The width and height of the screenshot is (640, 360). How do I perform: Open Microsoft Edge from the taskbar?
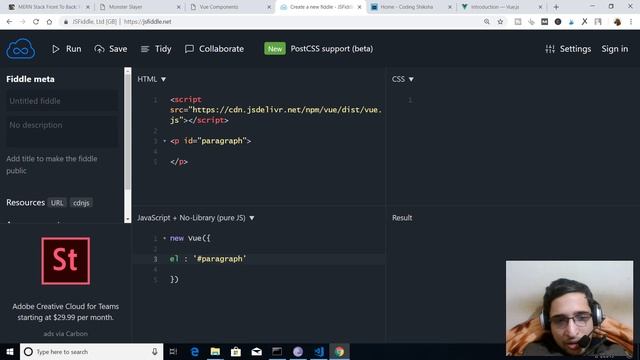(x=195, y=351)
